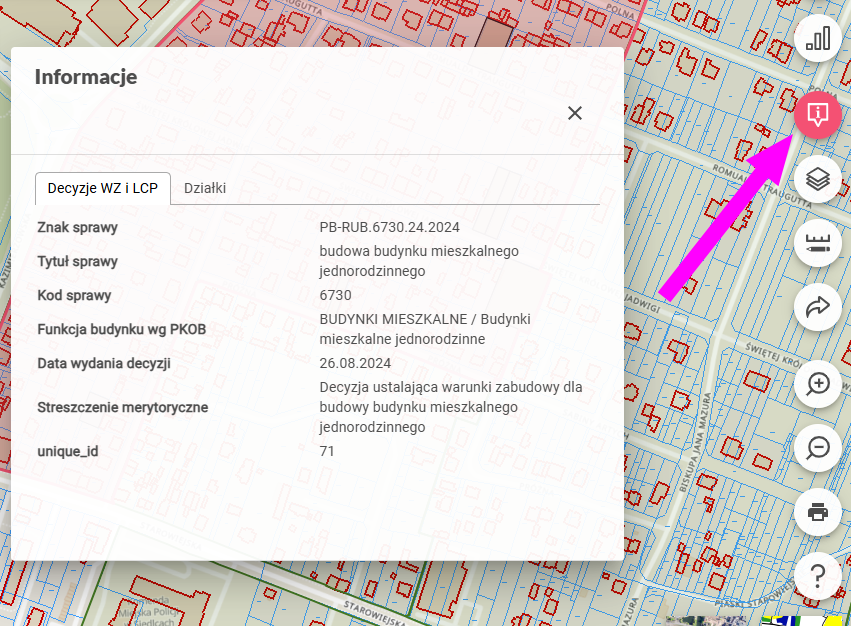Select the ruler measurement tool
The height and width of the screenshot is (626, 851).
818,242
